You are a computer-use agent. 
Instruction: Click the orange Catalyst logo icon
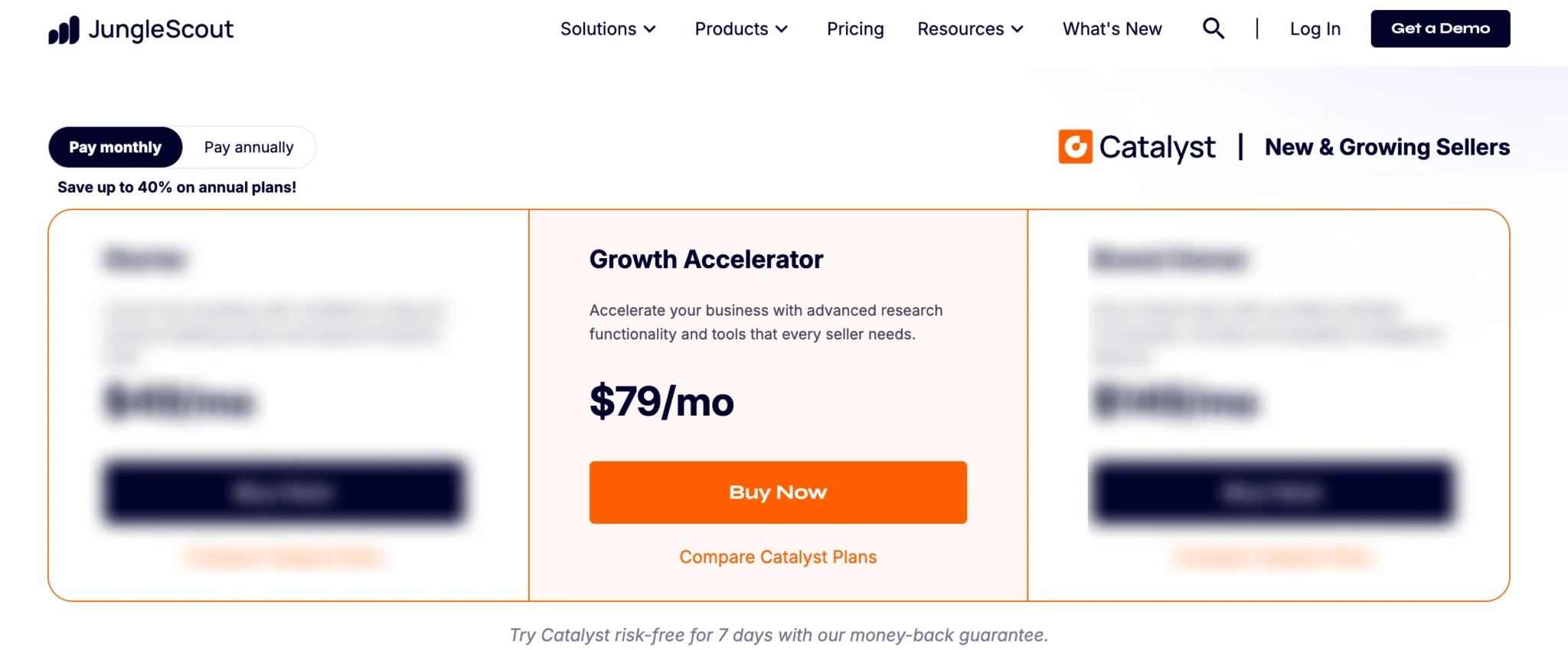coord(1075,146)
